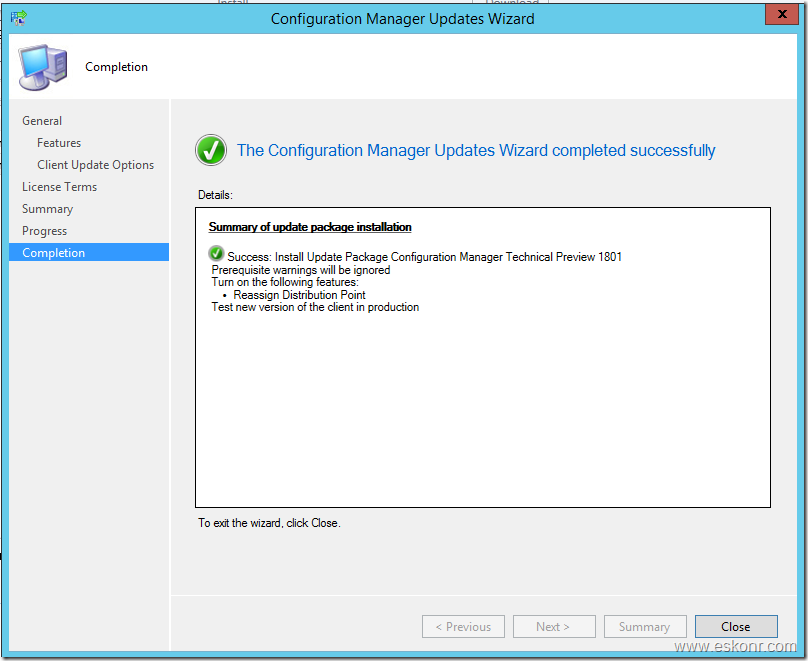Click the Next > button
The width and height of the screenshot is (808, 661).
(554, 626)
